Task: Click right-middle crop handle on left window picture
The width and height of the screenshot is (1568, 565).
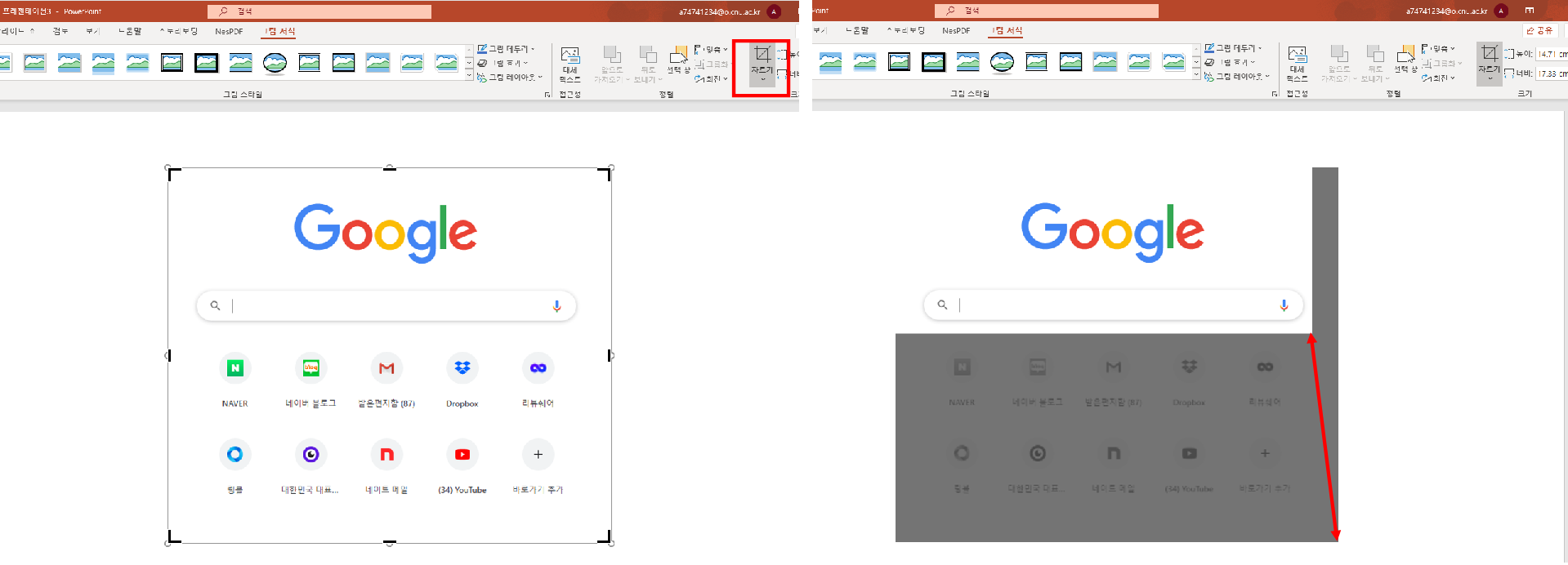Action: click(x=610, y=355)
